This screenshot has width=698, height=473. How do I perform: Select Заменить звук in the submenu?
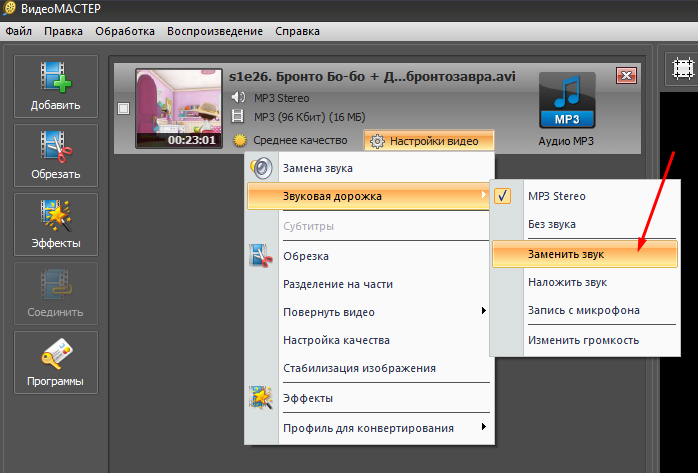(x=585, y=254)
